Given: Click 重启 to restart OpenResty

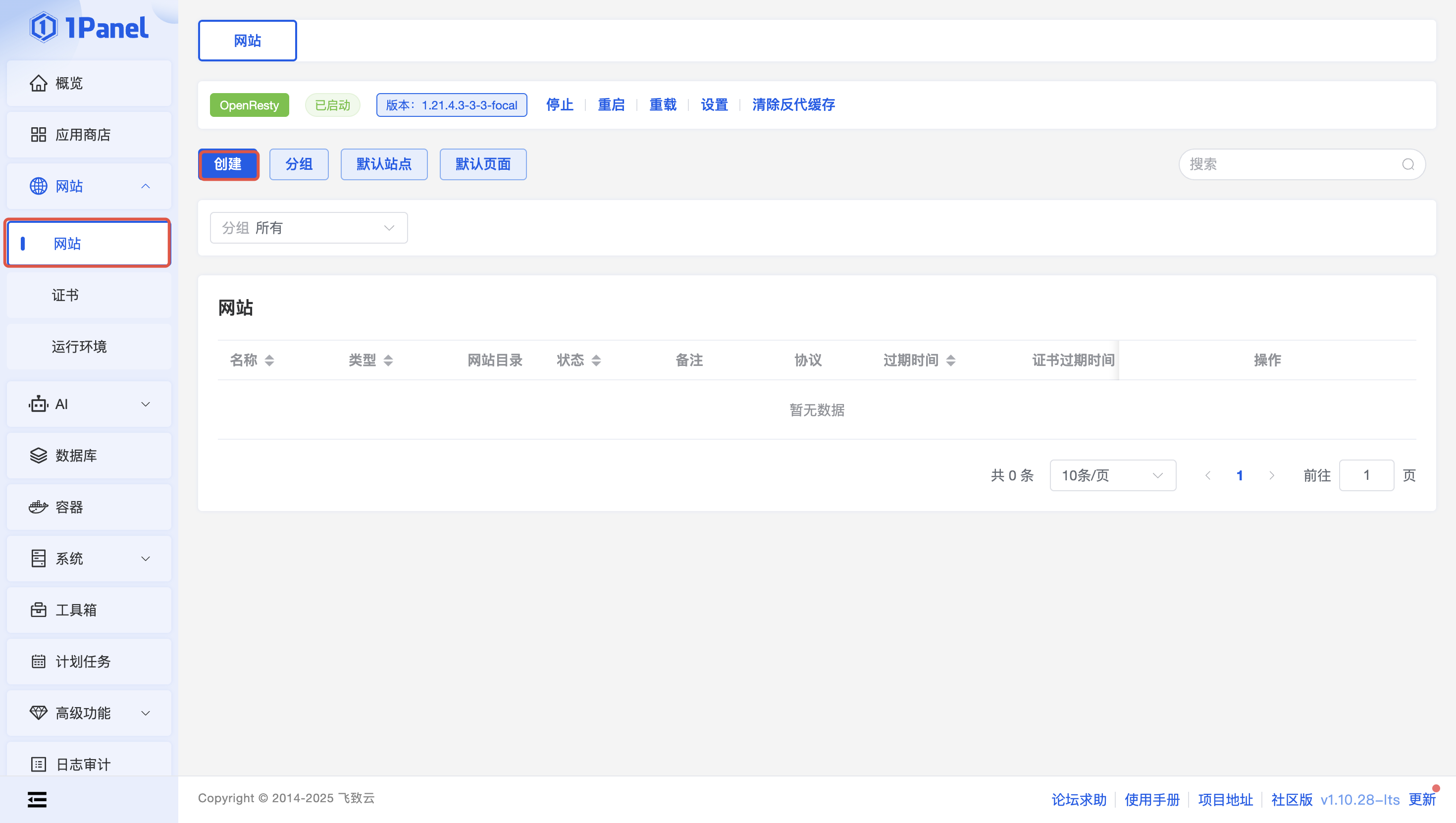Looking at the screenshot, I should coord(611,105).
